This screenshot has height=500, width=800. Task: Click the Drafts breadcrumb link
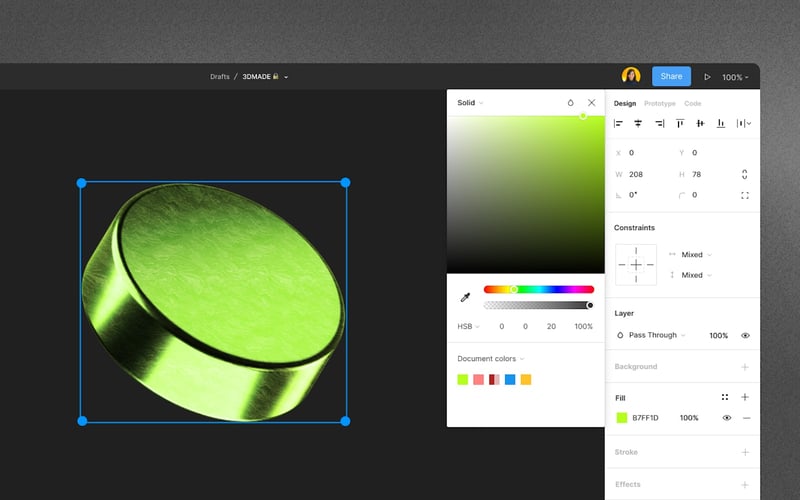(x=219, y=77)
